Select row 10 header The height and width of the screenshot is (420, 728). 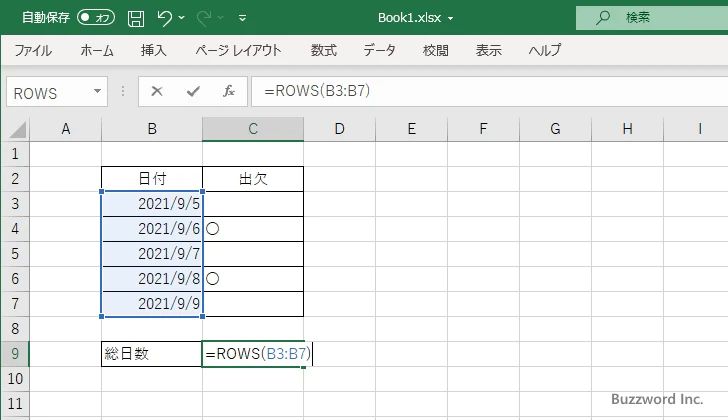pos(15,379)
